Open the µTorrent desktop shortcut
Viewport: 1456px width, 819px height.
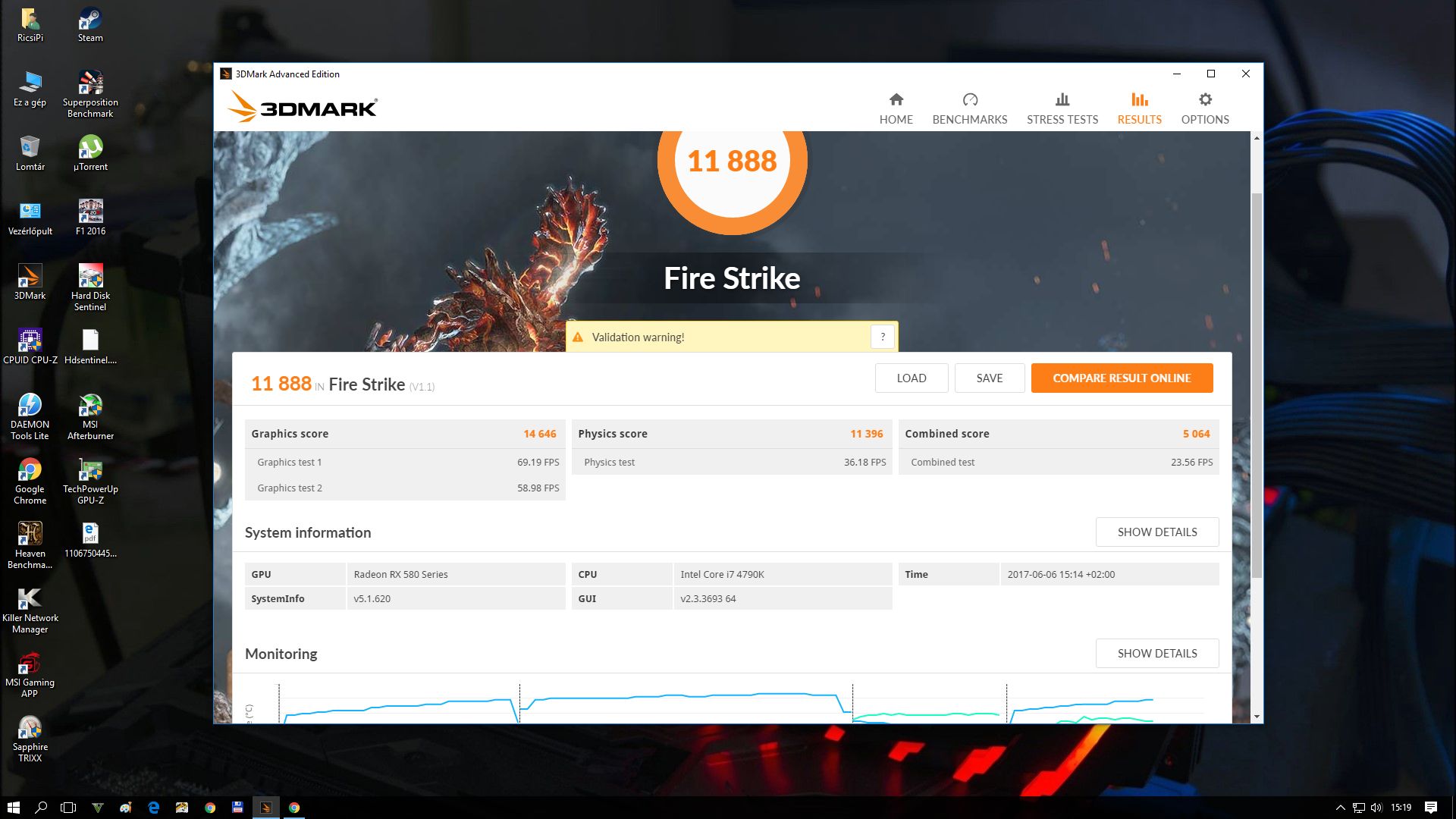coord(90,153)
